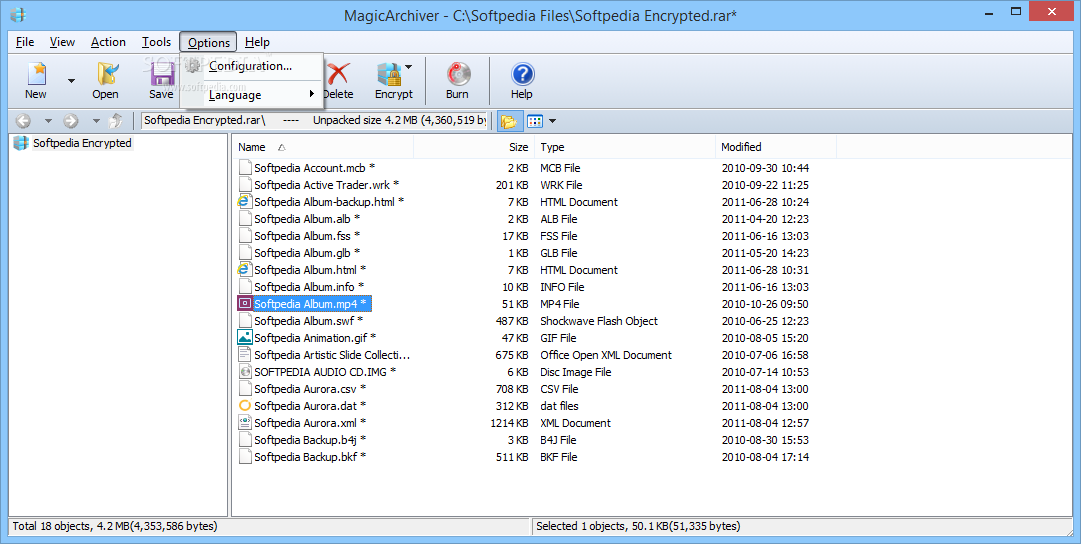Click SOFTPEDIA AUDIO CD.IMG disc icon
The height and width of the screenshot is (544, 1081).
click(245, 372)
